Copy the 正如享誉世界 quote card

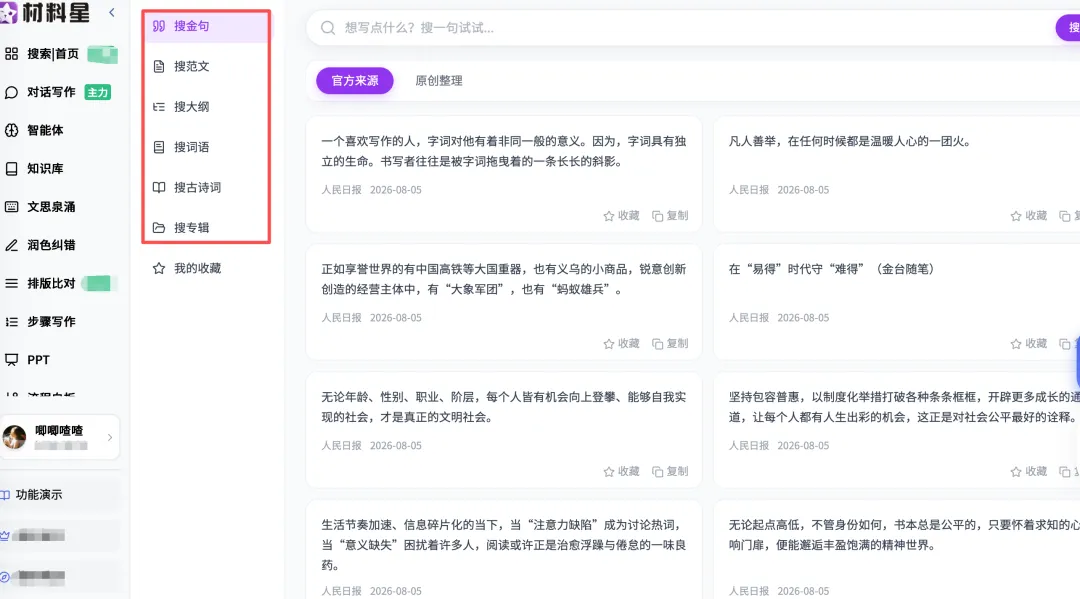(x=670, y=344)
